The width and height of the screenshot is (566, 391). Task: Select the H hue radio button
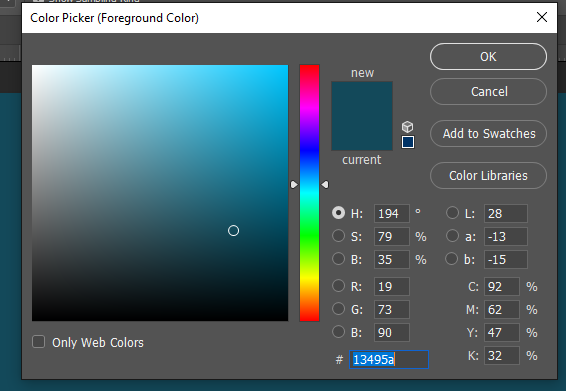(x=338, y=213)
